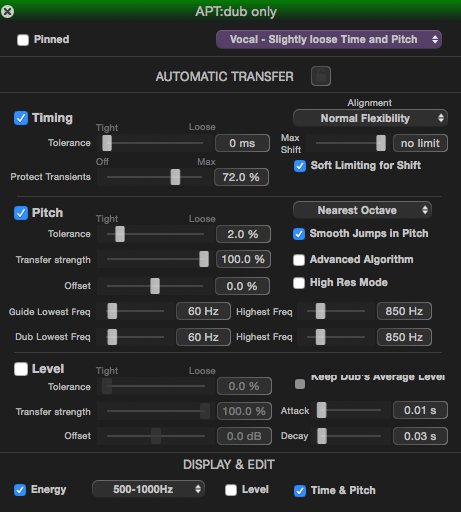Click the Max Shift slider handle
This screenshot has width=461, height=512.
[381, 143]
